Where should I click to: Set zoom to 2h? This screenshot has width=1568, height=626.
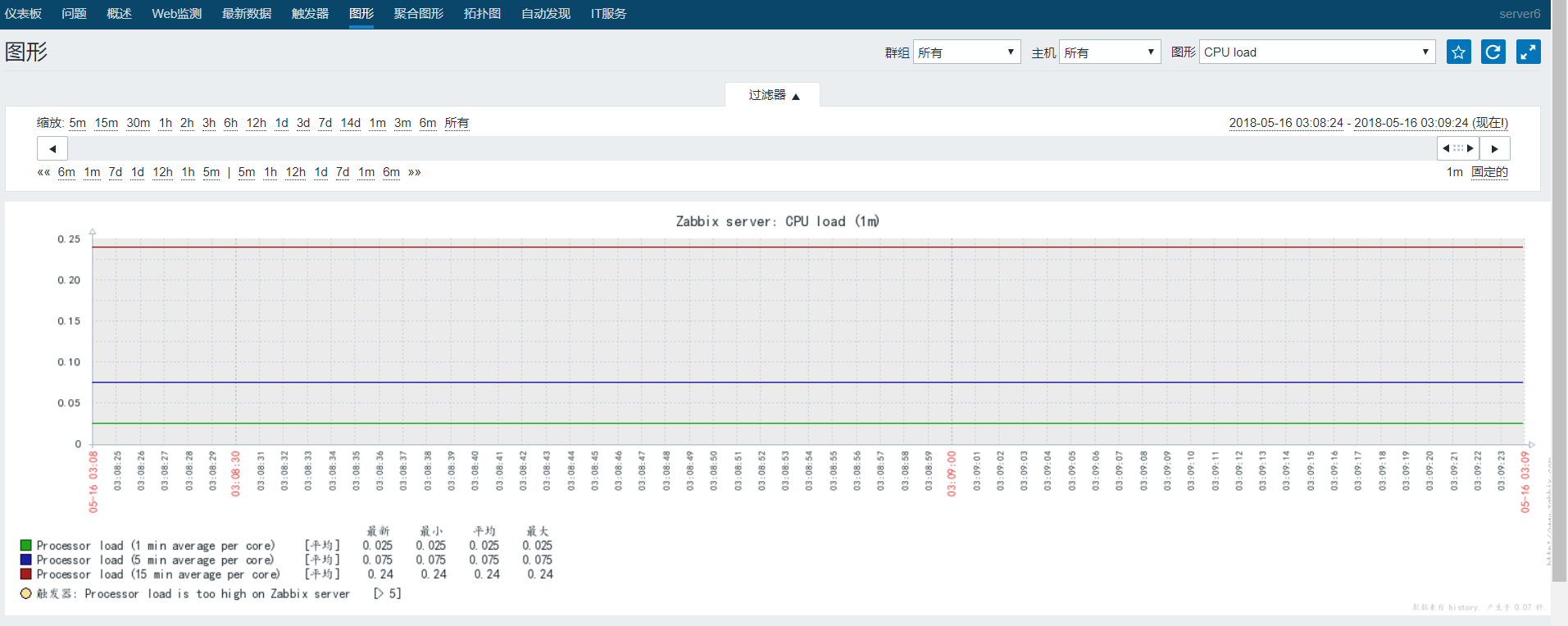[x=187, y=123]
